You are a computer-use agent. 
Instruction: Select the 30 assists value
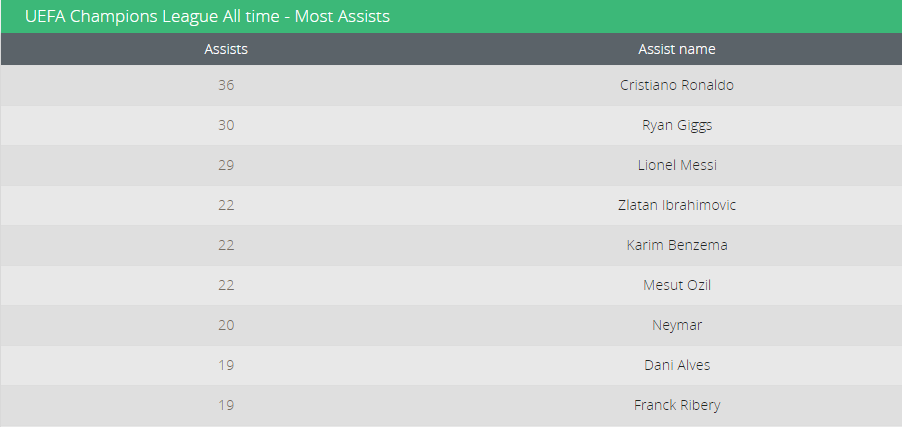(226, 125)
